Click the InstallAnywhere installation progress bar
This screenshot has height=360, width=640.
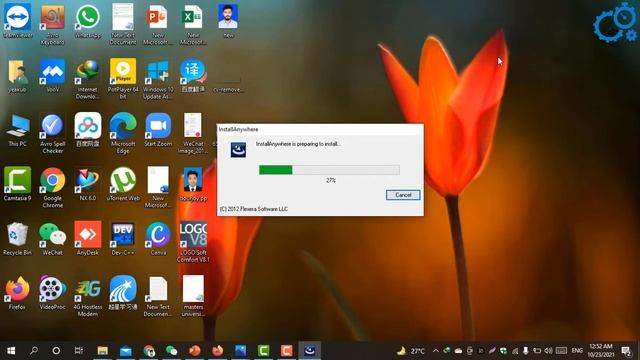(x=329, y=170)
